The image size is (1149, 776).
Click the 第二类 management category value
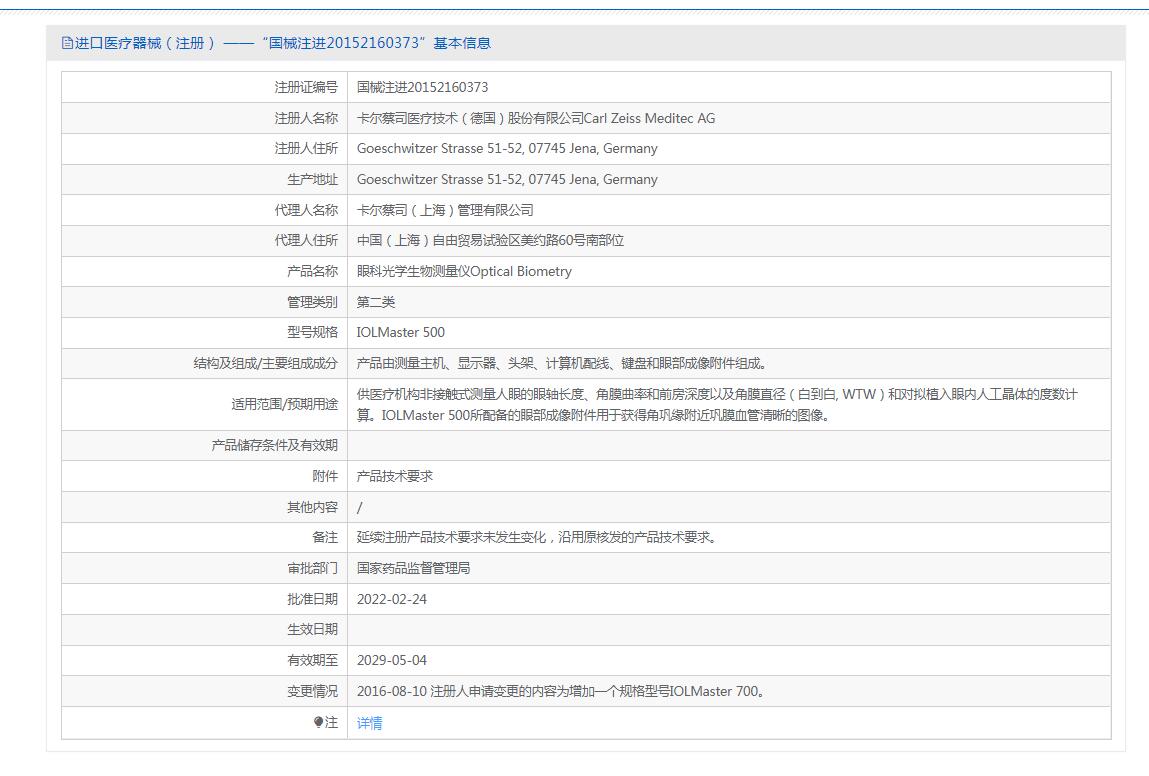point(376,302)
